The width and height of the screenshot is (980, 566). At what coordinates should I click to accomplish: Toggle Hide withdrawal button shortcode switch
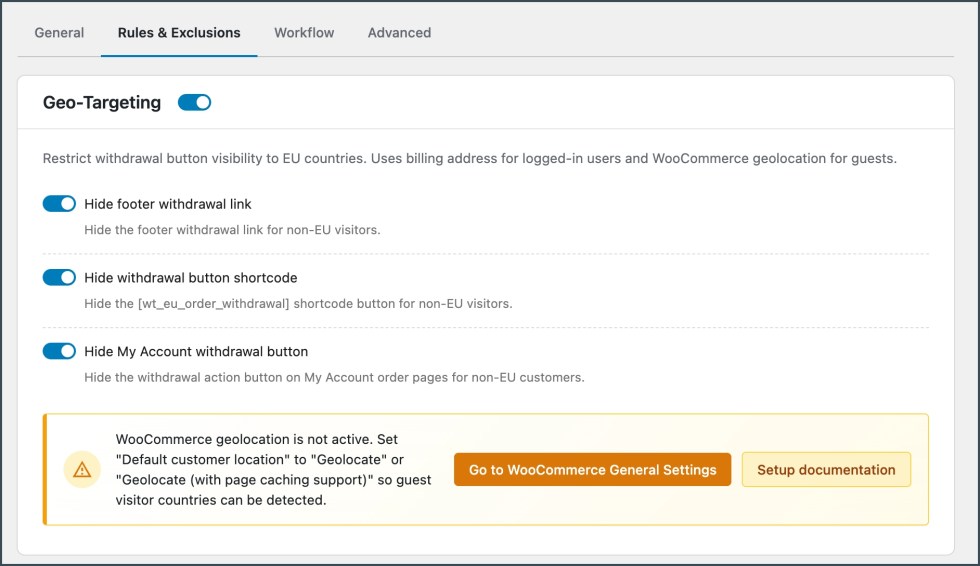click(x=59, y=277)
